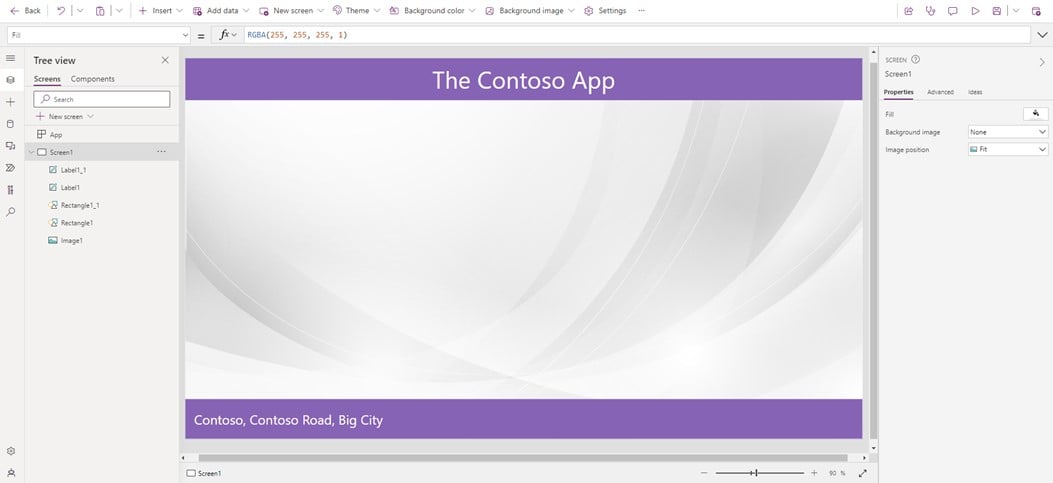
Task: Open the App checker stethoscope icon
Action: click(x=930, y=11)
